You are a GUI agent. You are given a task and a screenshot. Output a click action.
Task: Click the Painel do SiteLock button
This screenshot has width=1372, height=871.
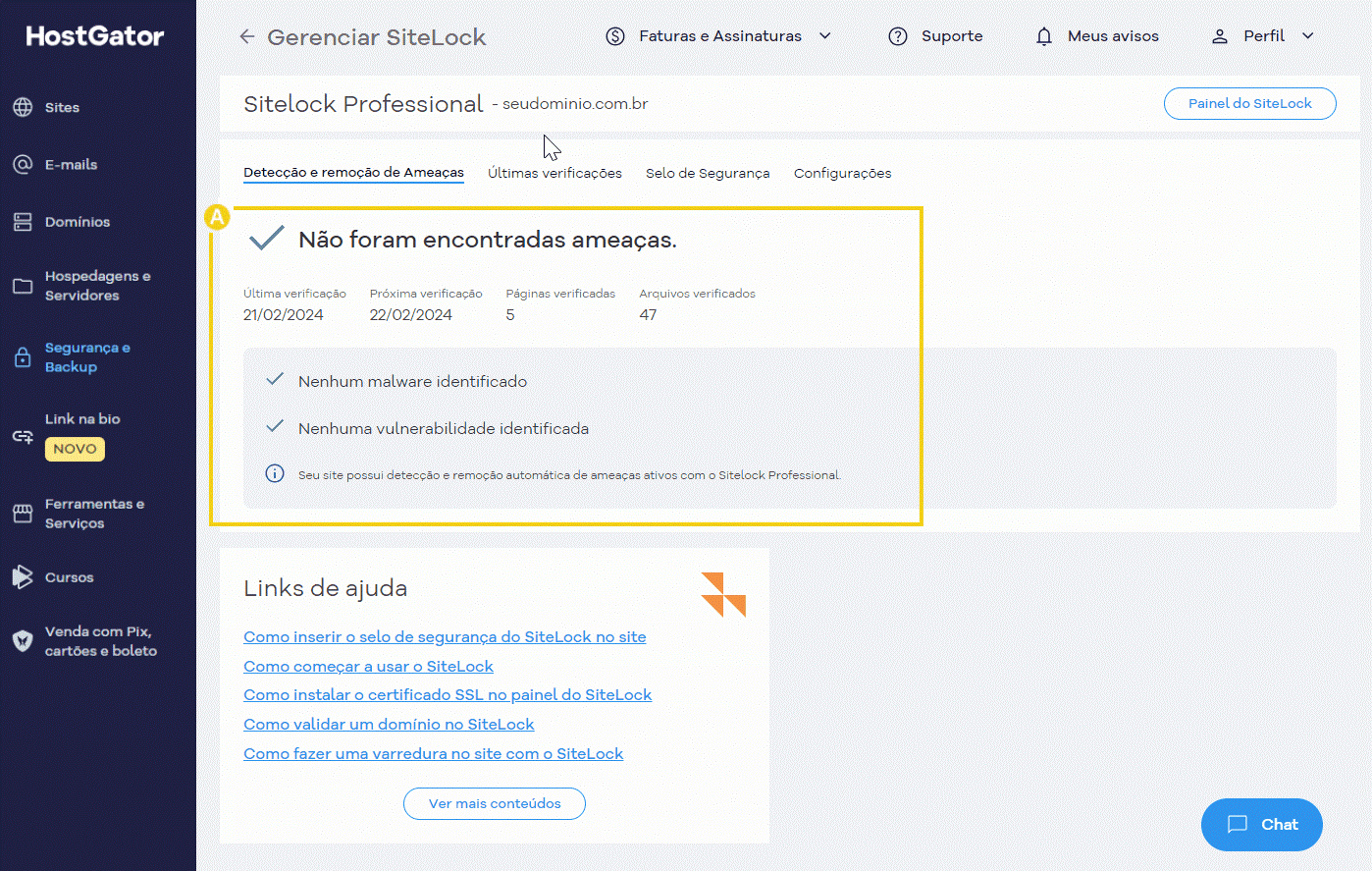(1249, 103)
